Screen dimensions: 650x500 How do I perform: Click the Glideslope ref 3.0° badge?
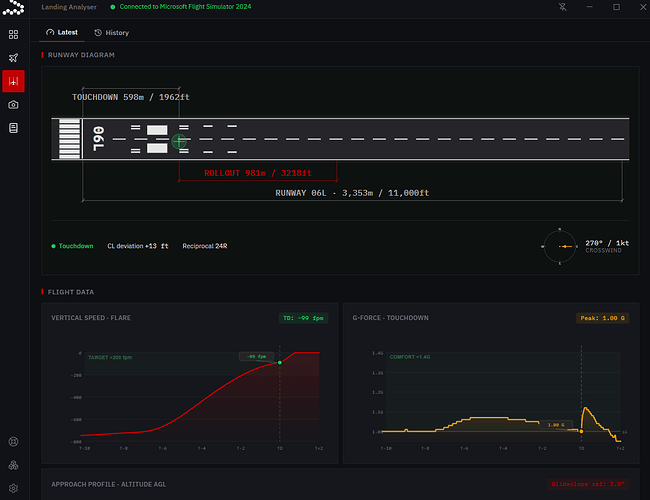coord(588,484)
